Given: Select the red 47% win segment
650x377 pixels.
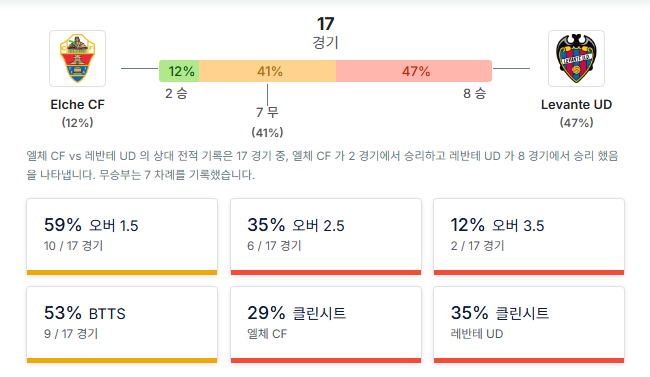Looking at the screenshot, I should [414, 71].
